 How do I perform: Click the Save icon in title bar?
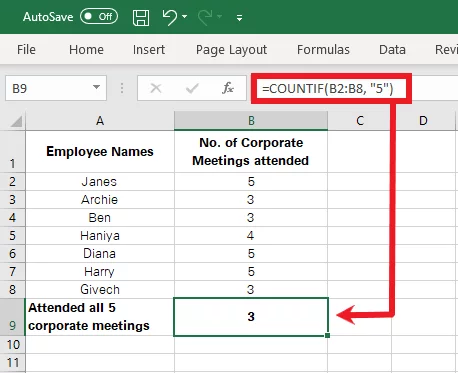pyautogui.click(x=141, y=17)
